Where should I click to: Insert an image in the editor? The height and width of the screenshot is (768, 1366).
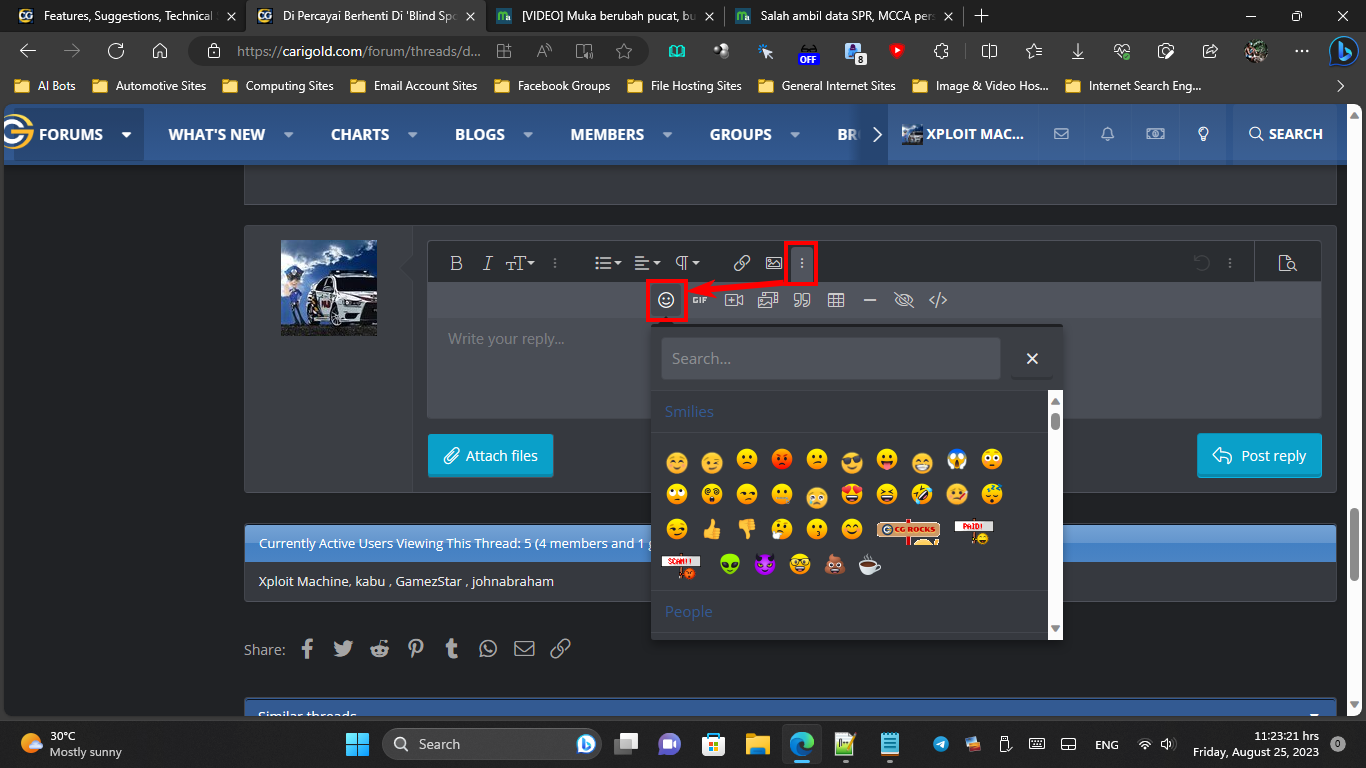(774, 263)
